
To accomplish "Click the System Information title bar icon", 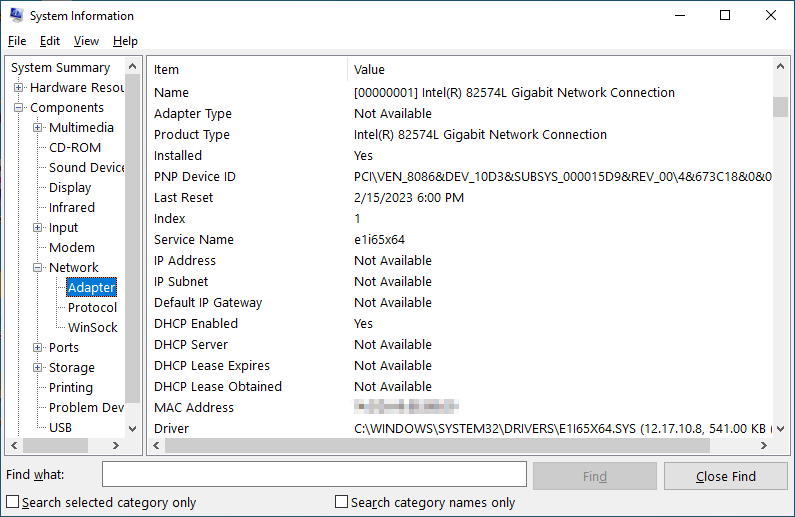I will tap(16, 16).
